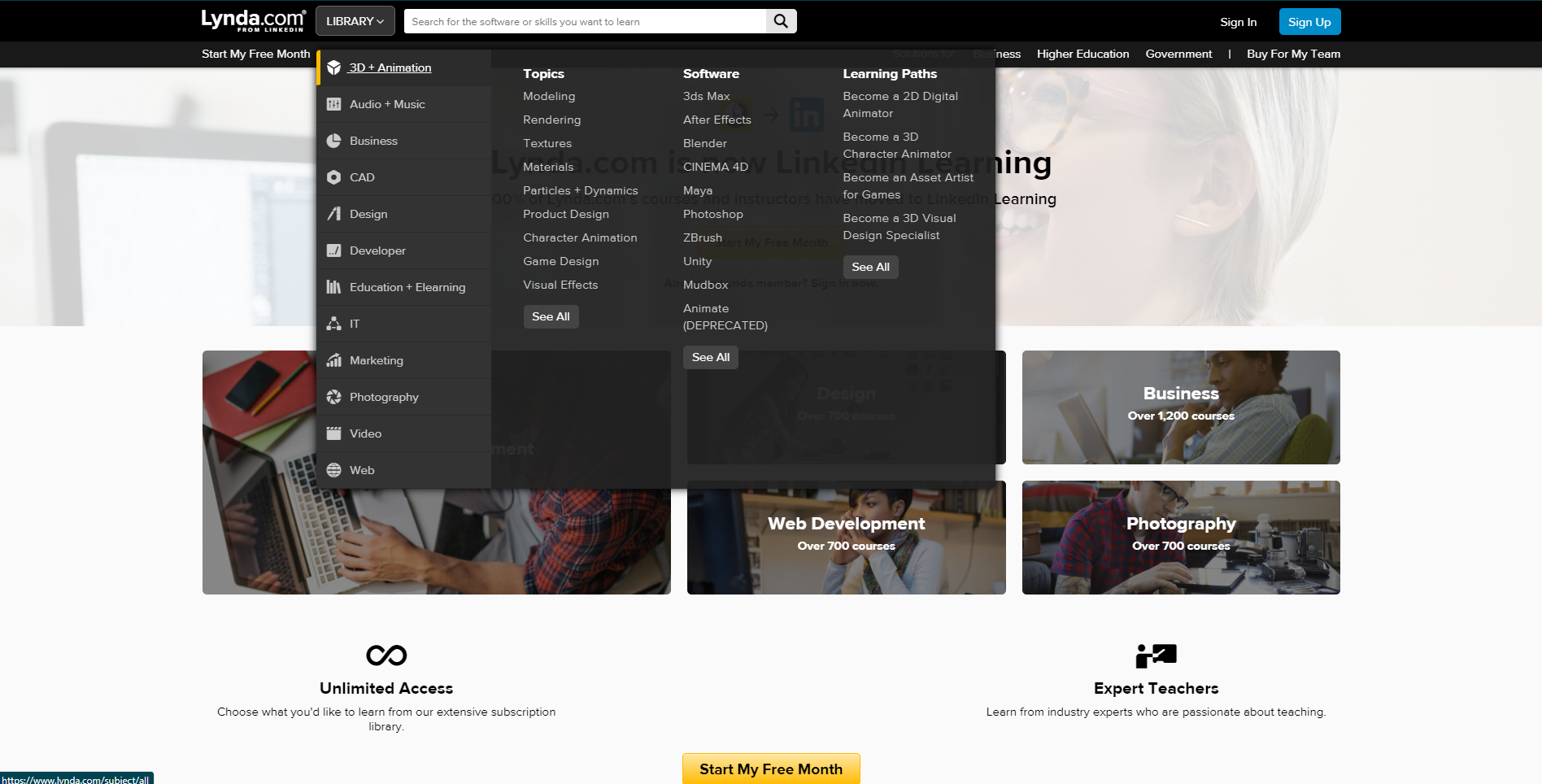Click Start My Free Month in the nav bar
Screen dimensions: 1542x784
256,54
